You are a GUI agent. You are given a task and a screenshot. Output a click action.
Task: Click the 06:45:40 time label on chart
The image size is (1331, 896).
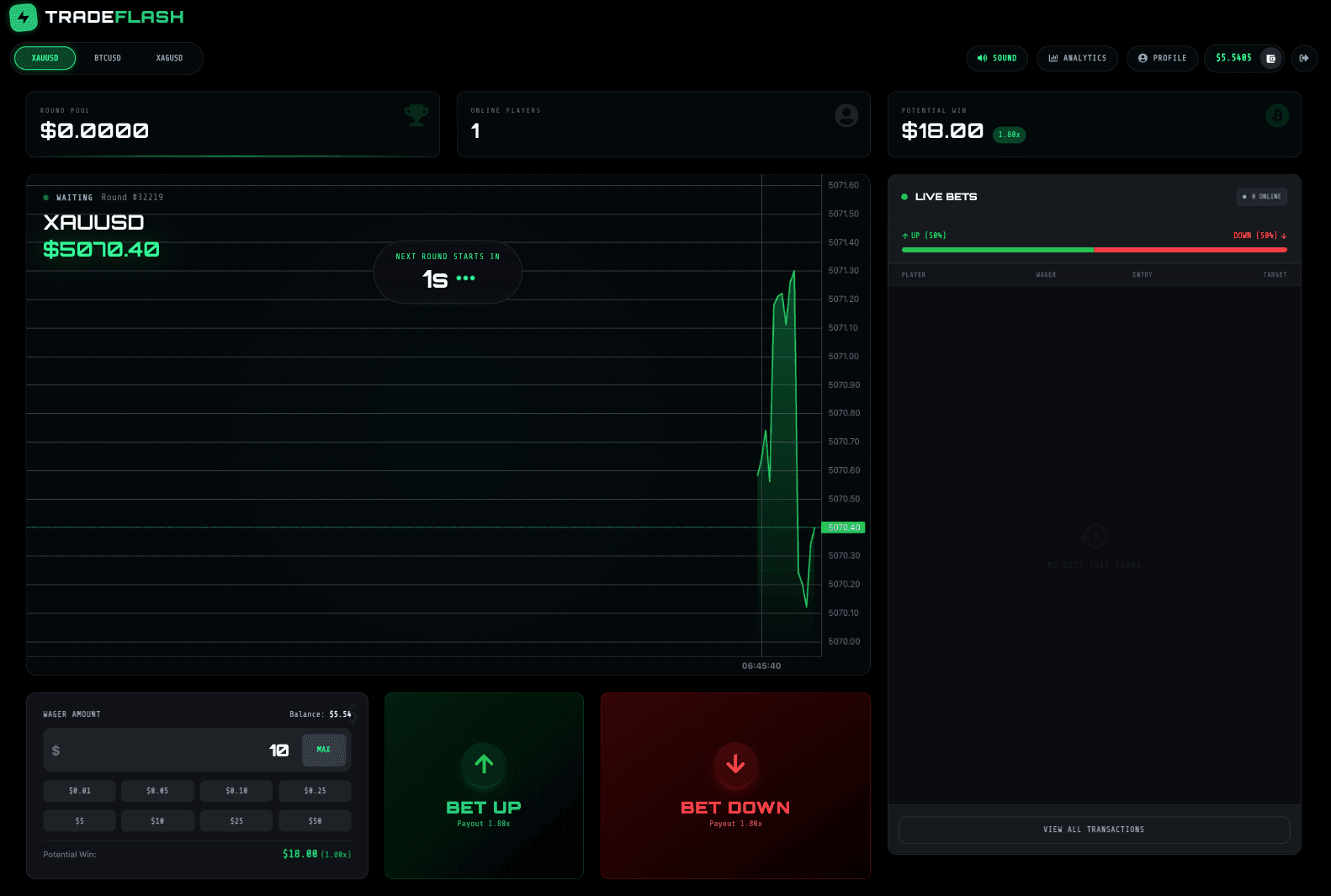pyautogui.click(x=761, y=665)
